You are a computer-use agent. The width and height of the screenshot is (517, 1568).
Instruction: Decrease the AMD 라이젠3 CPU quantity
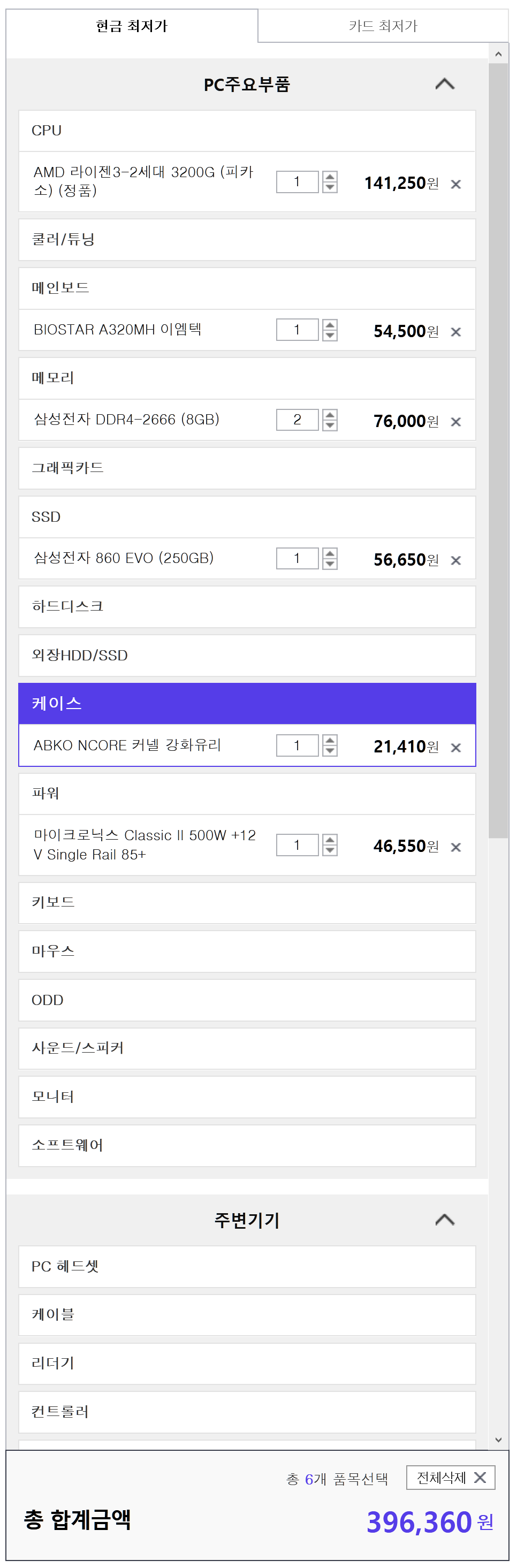click(x=330, y=187)
